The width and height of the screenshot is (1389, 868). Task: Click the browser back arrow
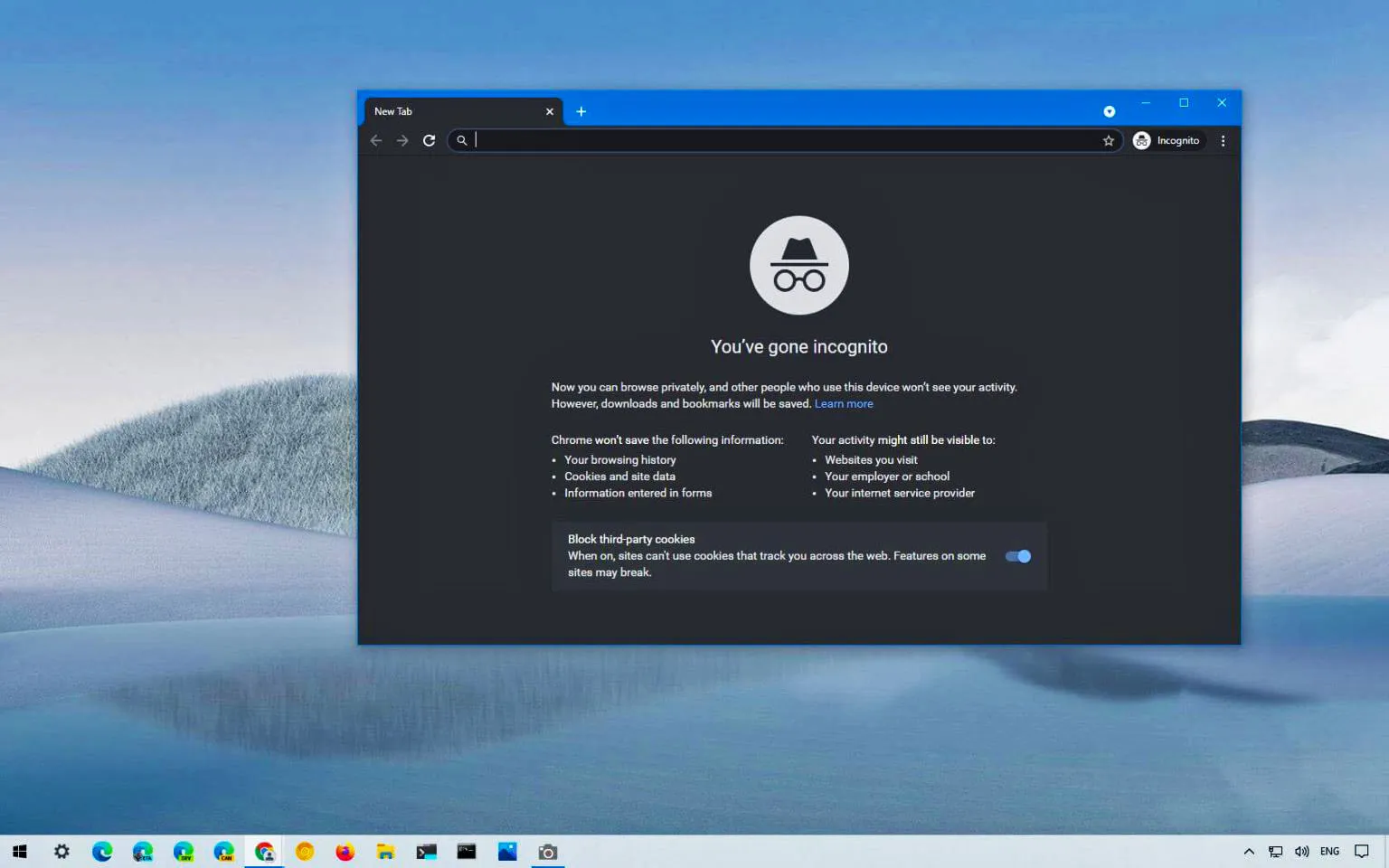click(376, 140)
